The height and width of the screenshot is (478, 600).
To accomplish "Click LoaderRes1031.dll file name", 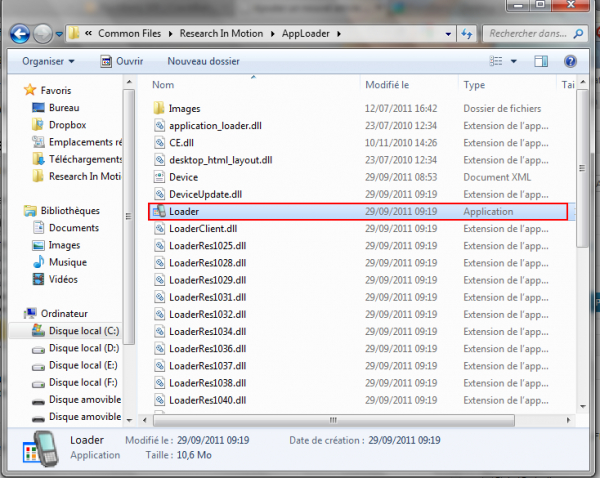I will click(x=207, y=297).
